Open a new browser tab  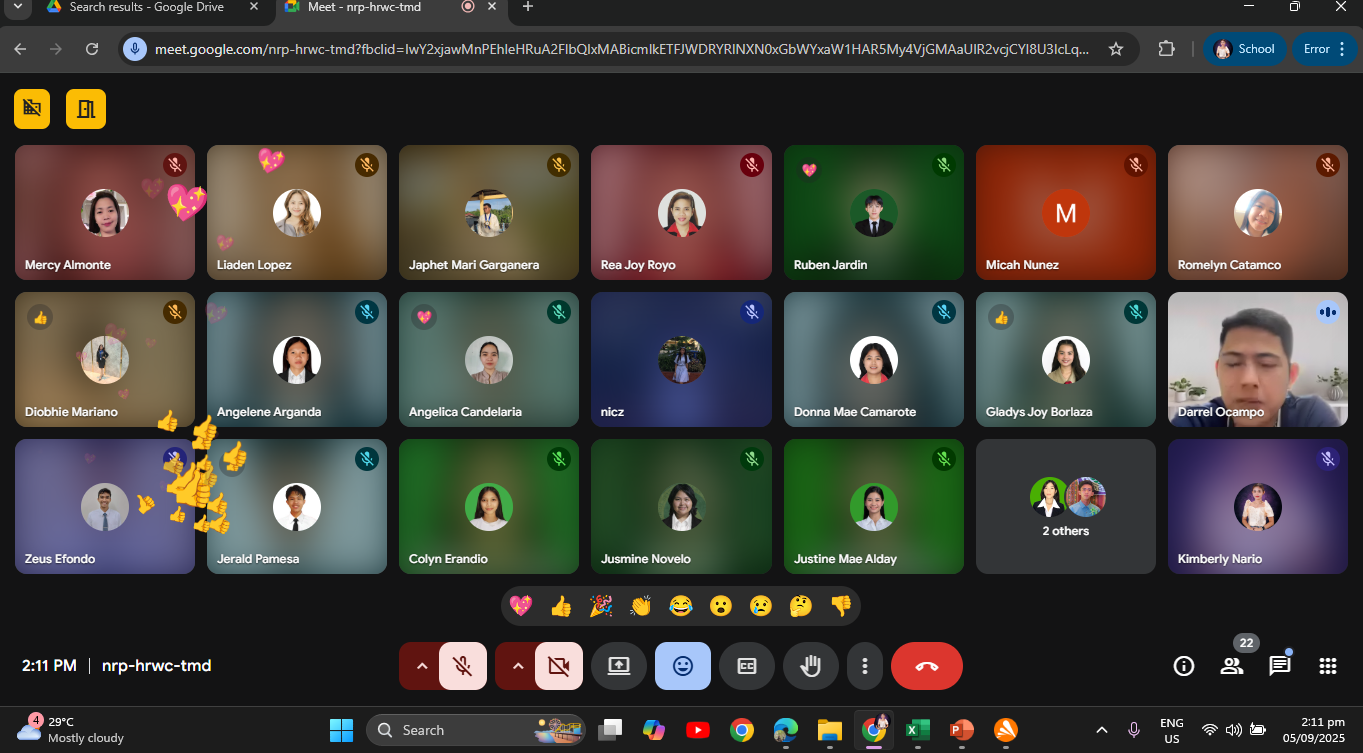point(528,7)
